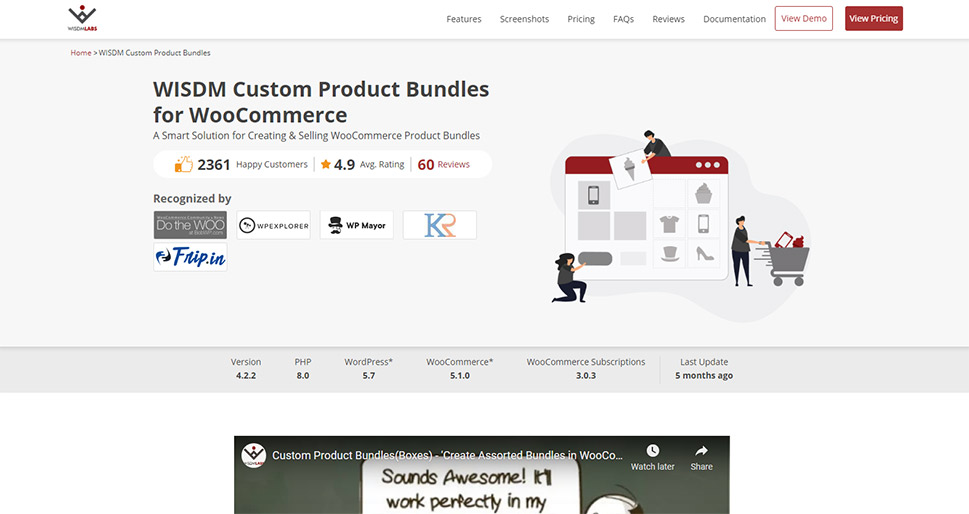Click the video channel avatar icon
The height and width of the screenshot is (514, 969).
pyautogui.click(x=253, y=455)
